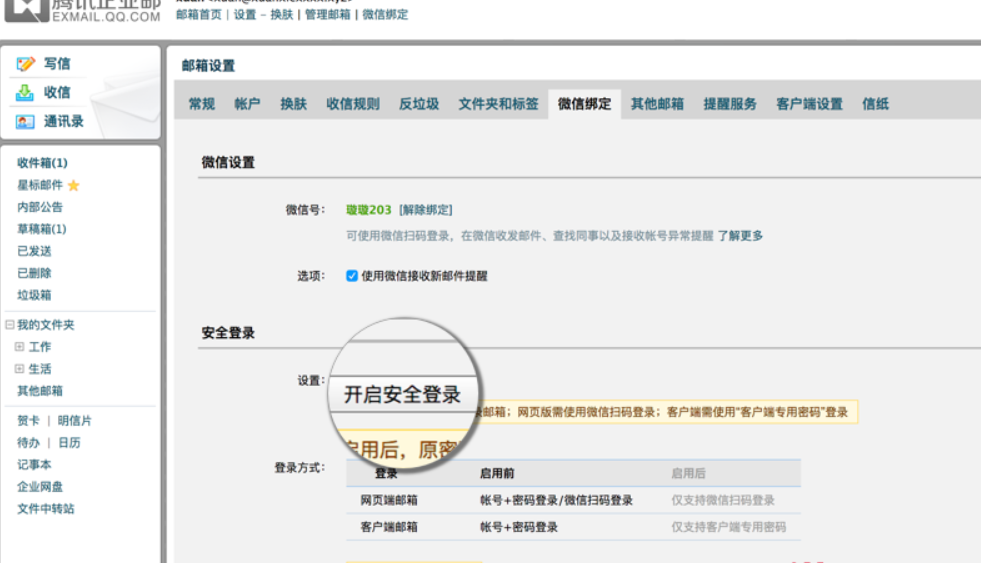Open the 草稿箱(1) drafts folder
981x563 pixels.
click(x=41, y=229)
